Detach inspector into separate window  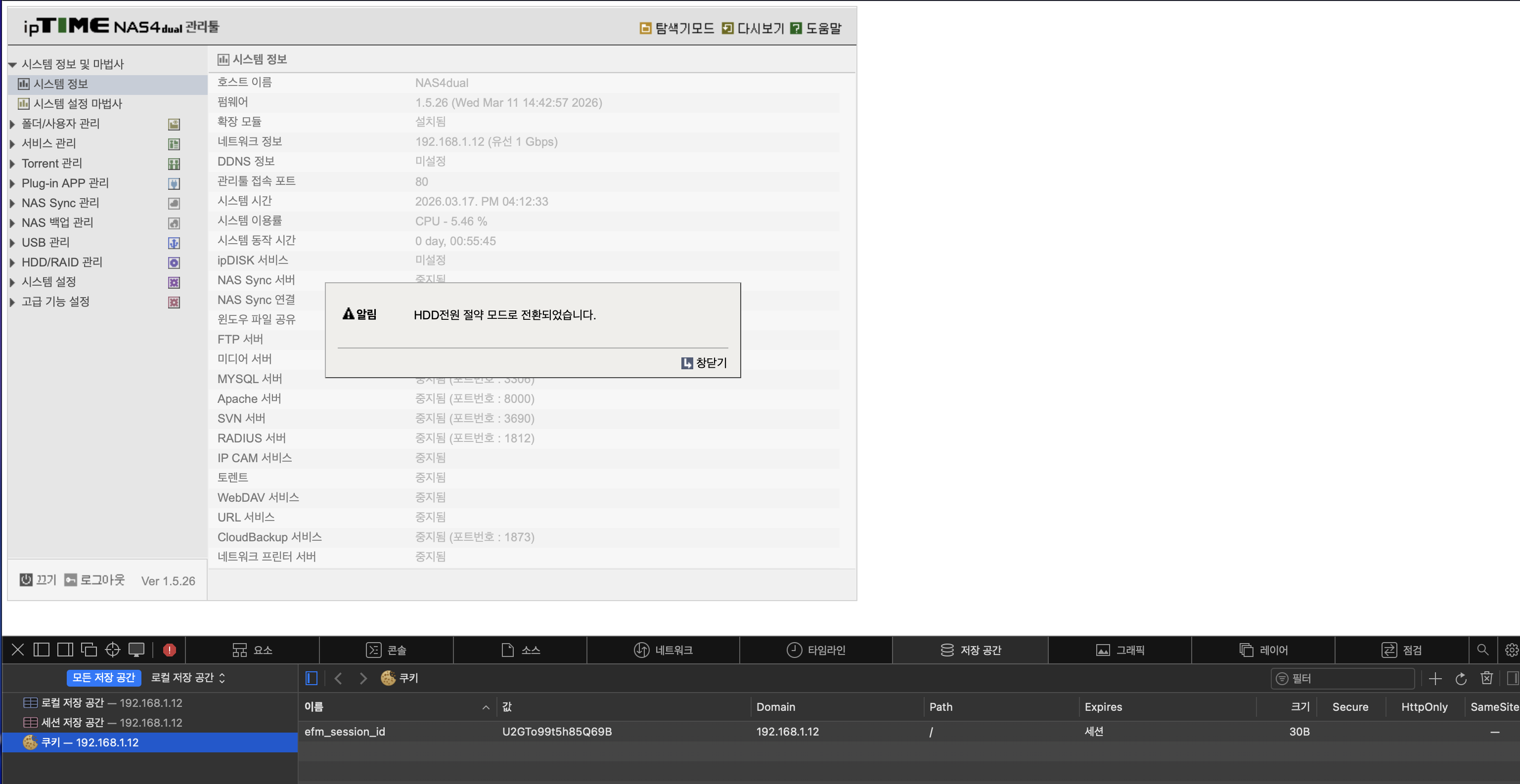coord(89,650)
